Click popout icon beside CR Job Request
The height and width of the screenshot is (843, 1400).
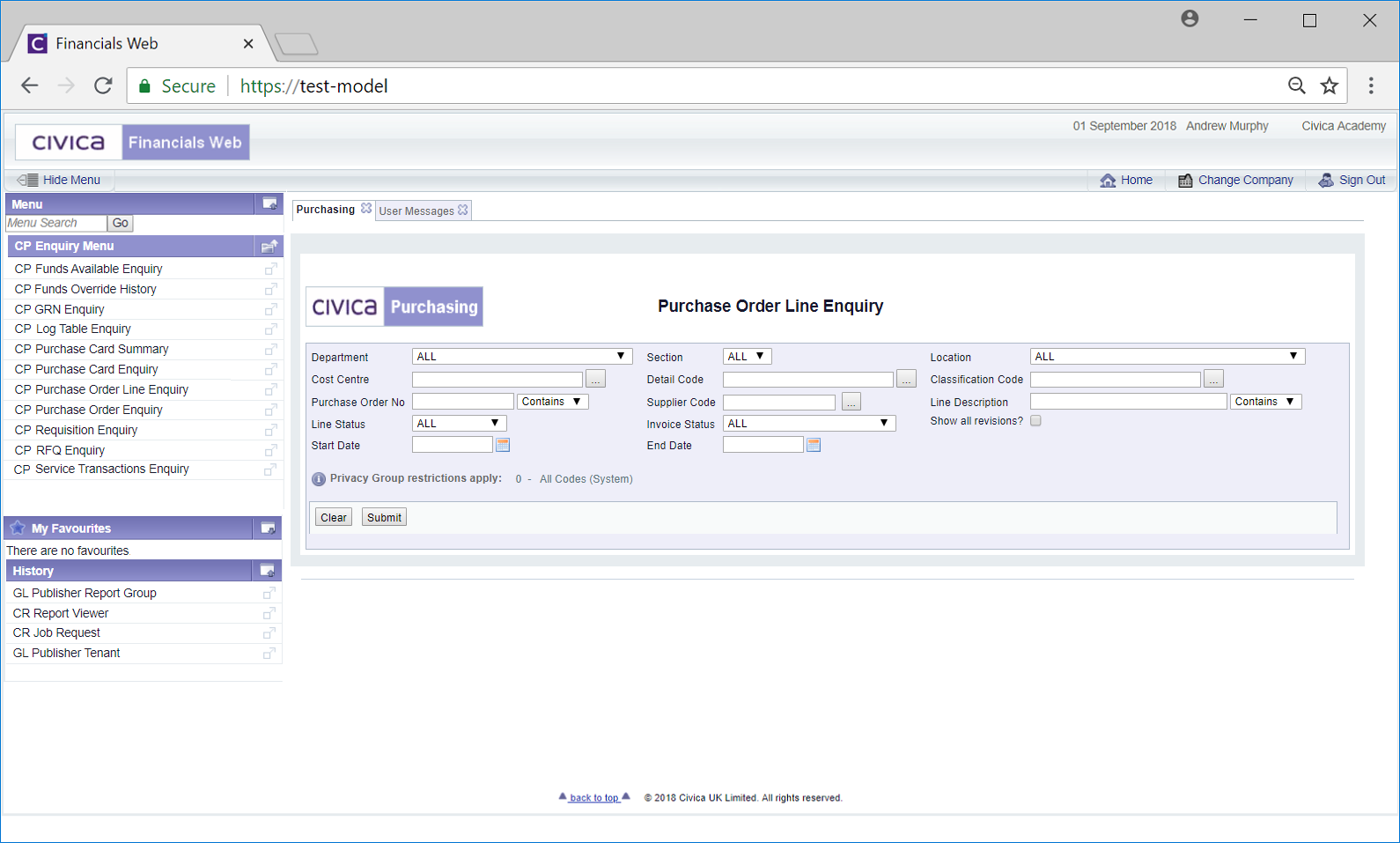(x=269, y=632)
